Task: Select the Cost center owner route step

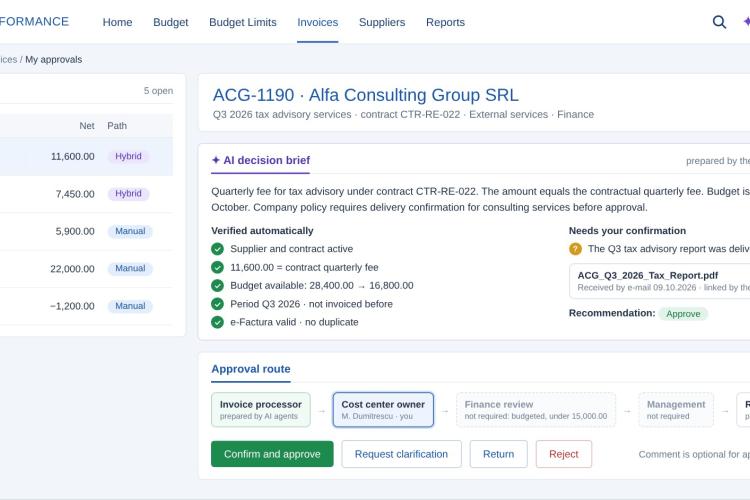Action: [383, 410]
